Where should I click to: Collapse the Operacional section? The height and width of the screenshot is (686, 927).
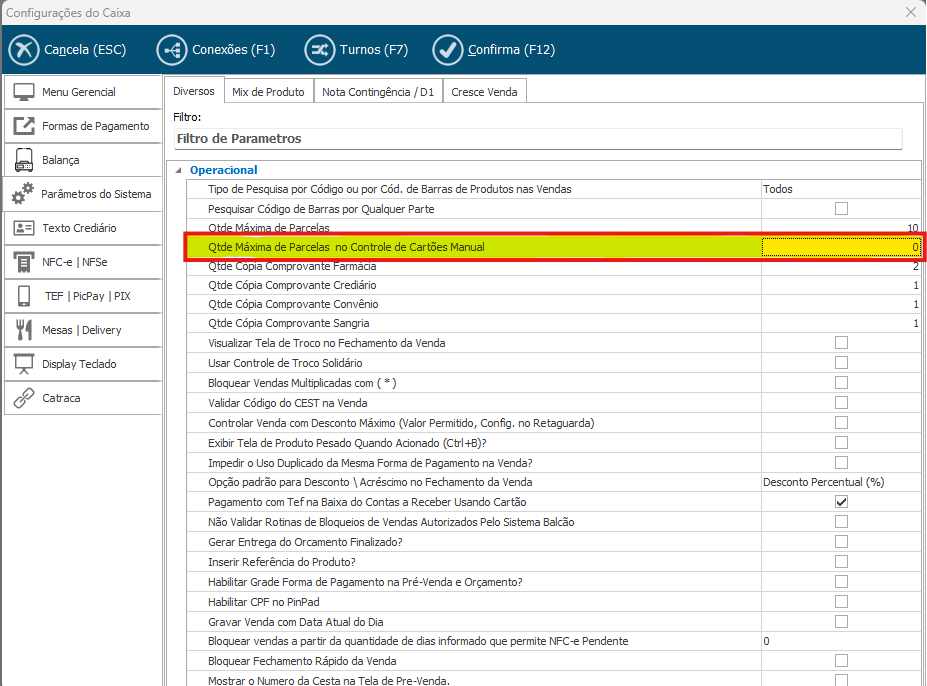179,170
